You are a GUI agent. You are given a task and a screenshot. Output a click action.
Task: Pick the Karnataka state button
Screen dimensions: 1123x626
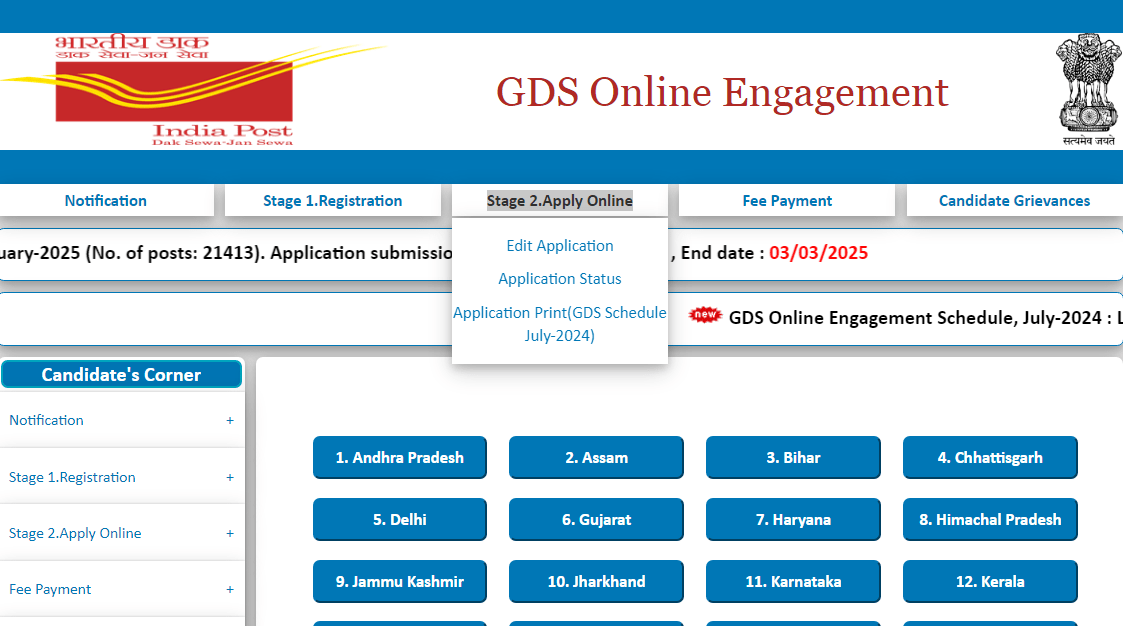coord(793,582)
